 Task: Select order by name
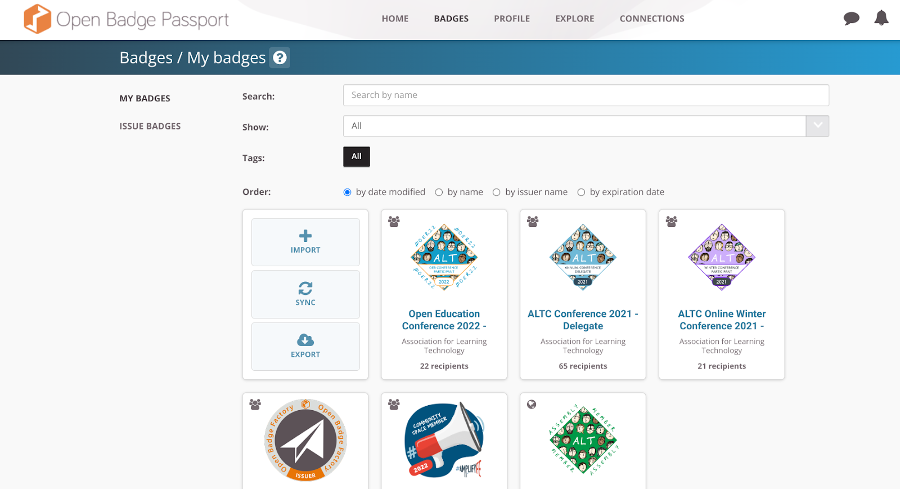[439, 192]
